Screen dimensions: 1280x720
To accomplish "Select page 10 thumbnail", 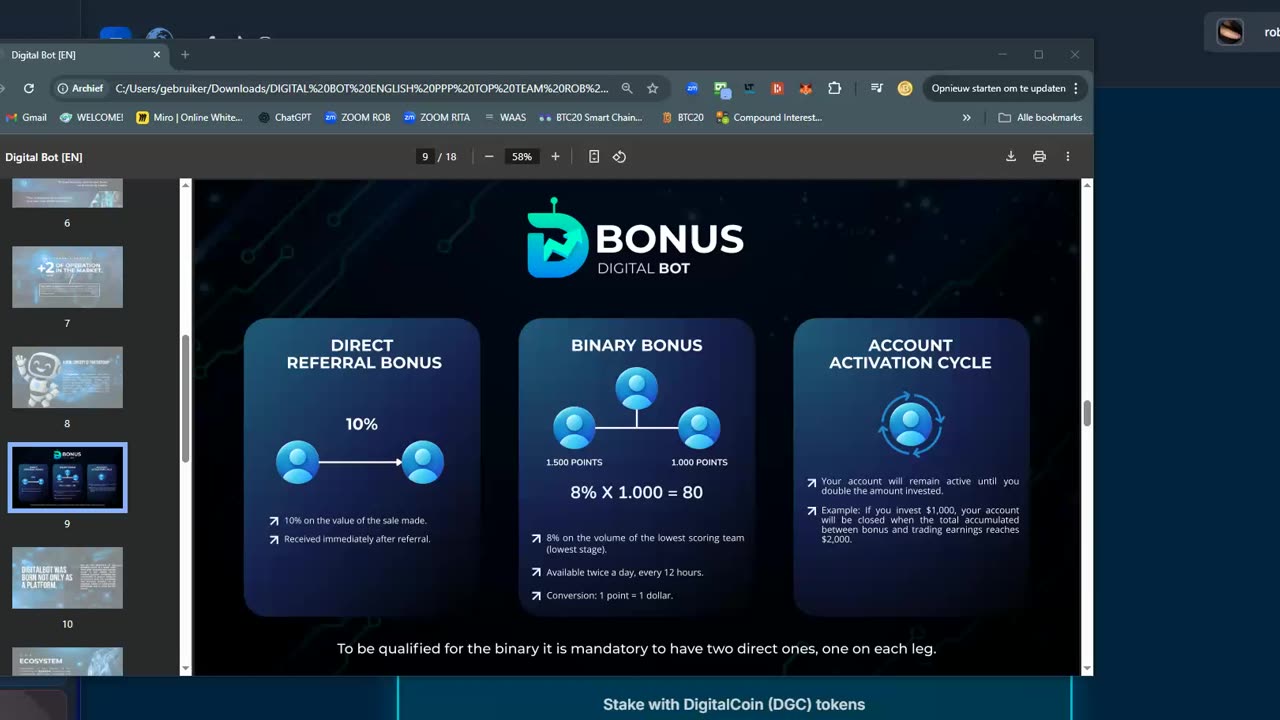I will coord(67,577).
